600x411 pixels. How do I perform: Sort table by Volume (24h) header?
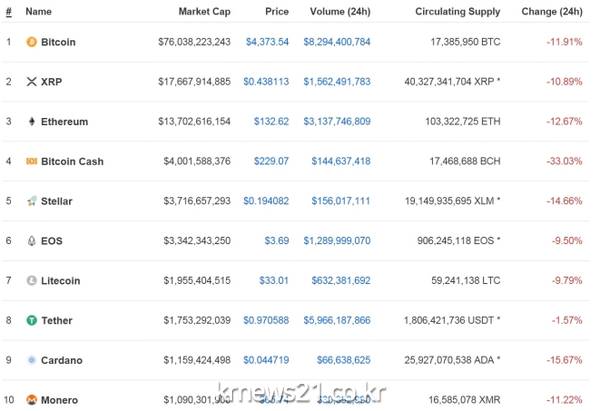[x=339, y=12]
